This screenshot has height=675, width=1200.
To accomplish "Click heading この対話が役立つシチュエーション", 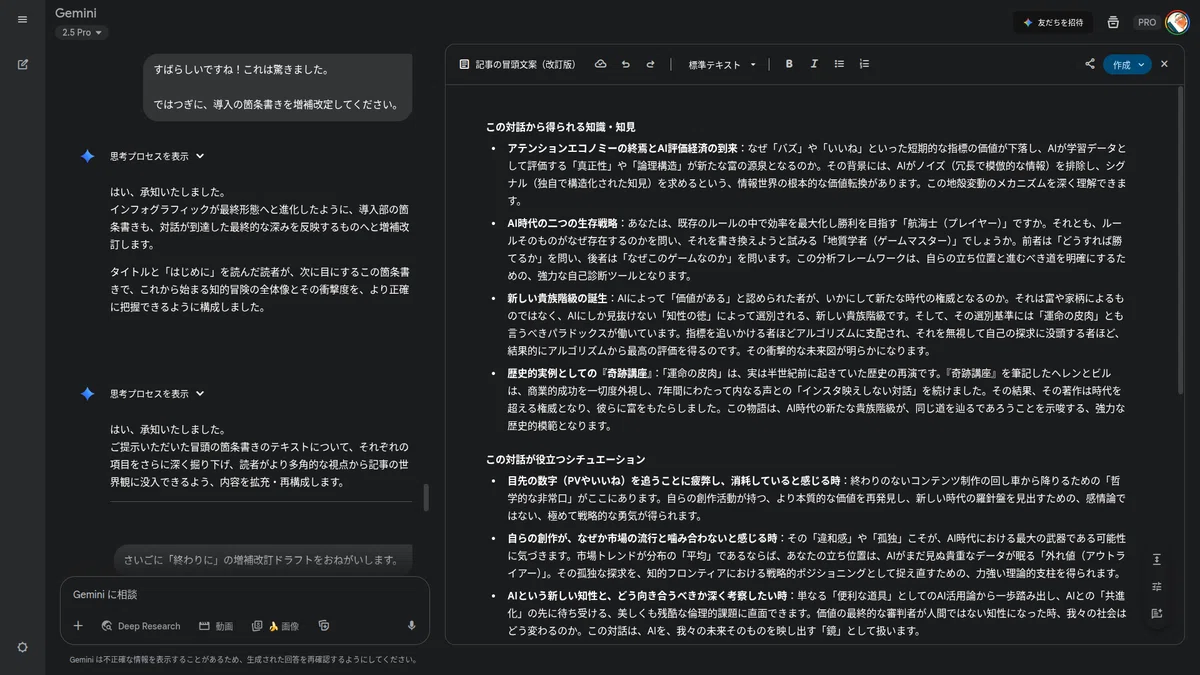I will (x=566, y=459).
